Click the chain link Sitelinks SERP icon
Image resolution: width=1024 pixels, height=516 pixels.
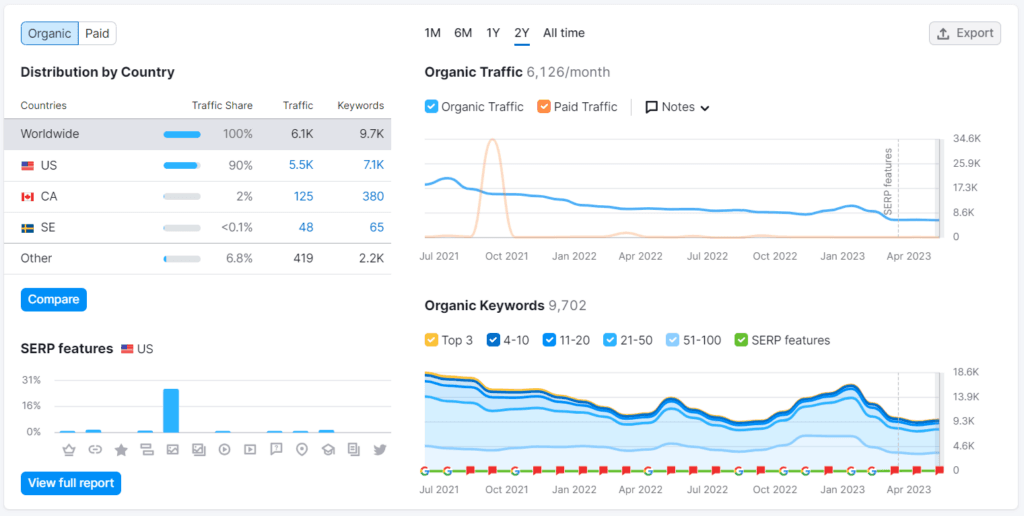95,449
